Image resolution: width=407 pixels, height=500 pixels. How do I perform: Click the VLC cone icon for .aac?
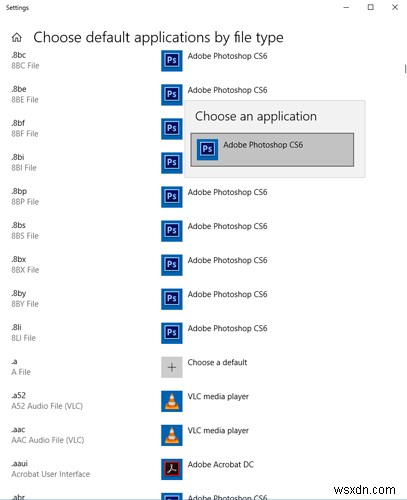(172, 435)
